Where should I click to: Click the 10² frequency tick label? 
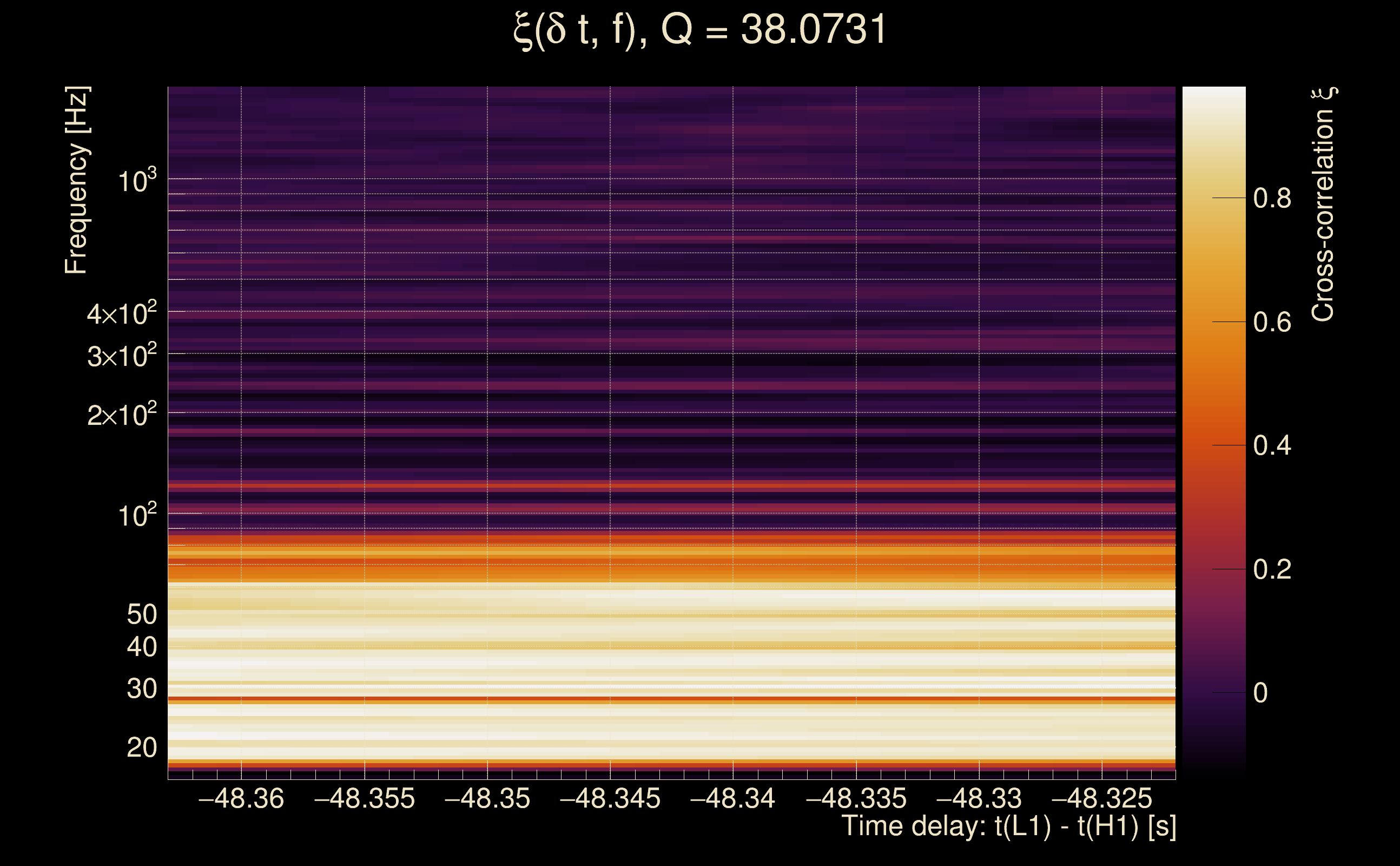point(137,515)
